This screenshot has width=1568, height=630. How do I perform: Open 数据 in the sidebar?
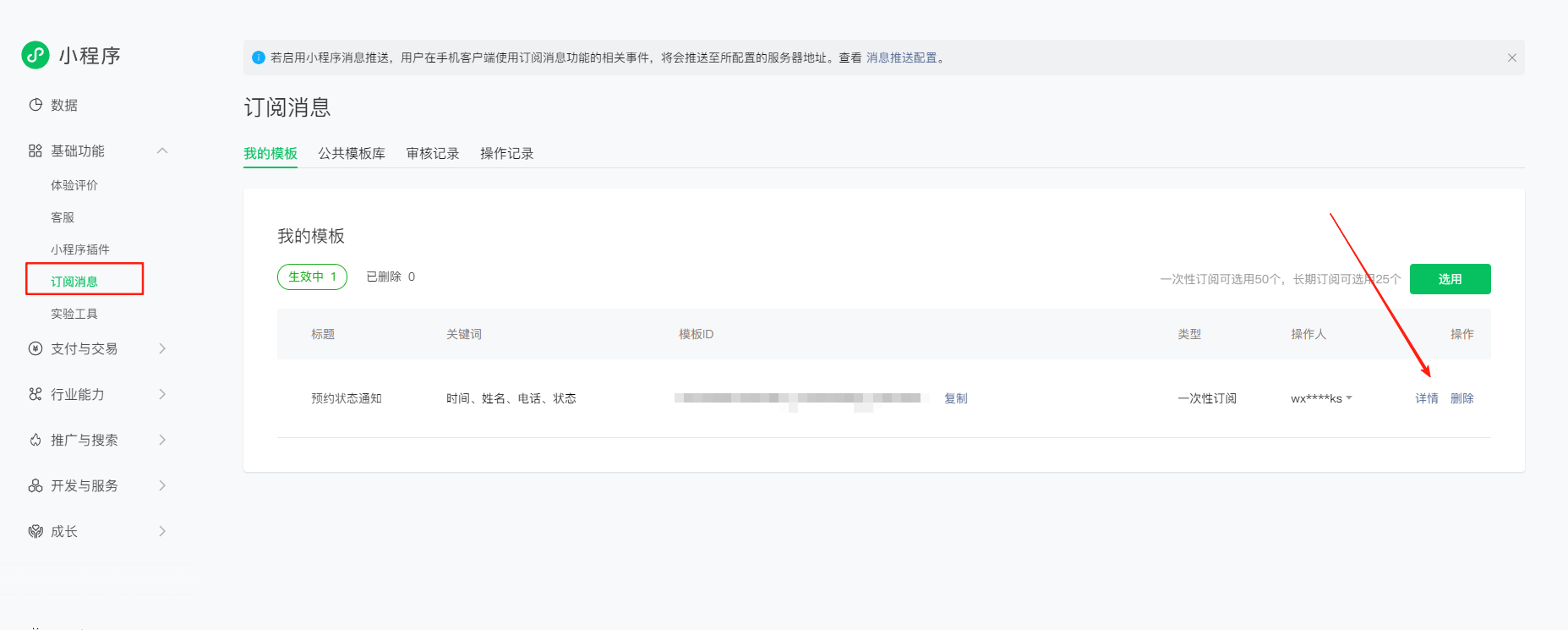point(64,105)
